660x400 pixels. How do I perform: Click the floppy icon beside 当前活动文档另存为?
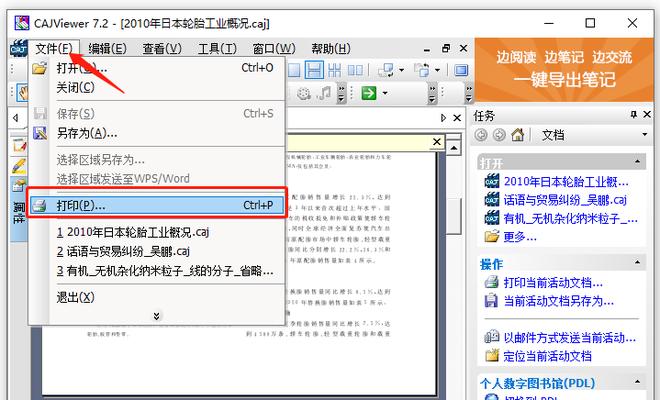491,301
